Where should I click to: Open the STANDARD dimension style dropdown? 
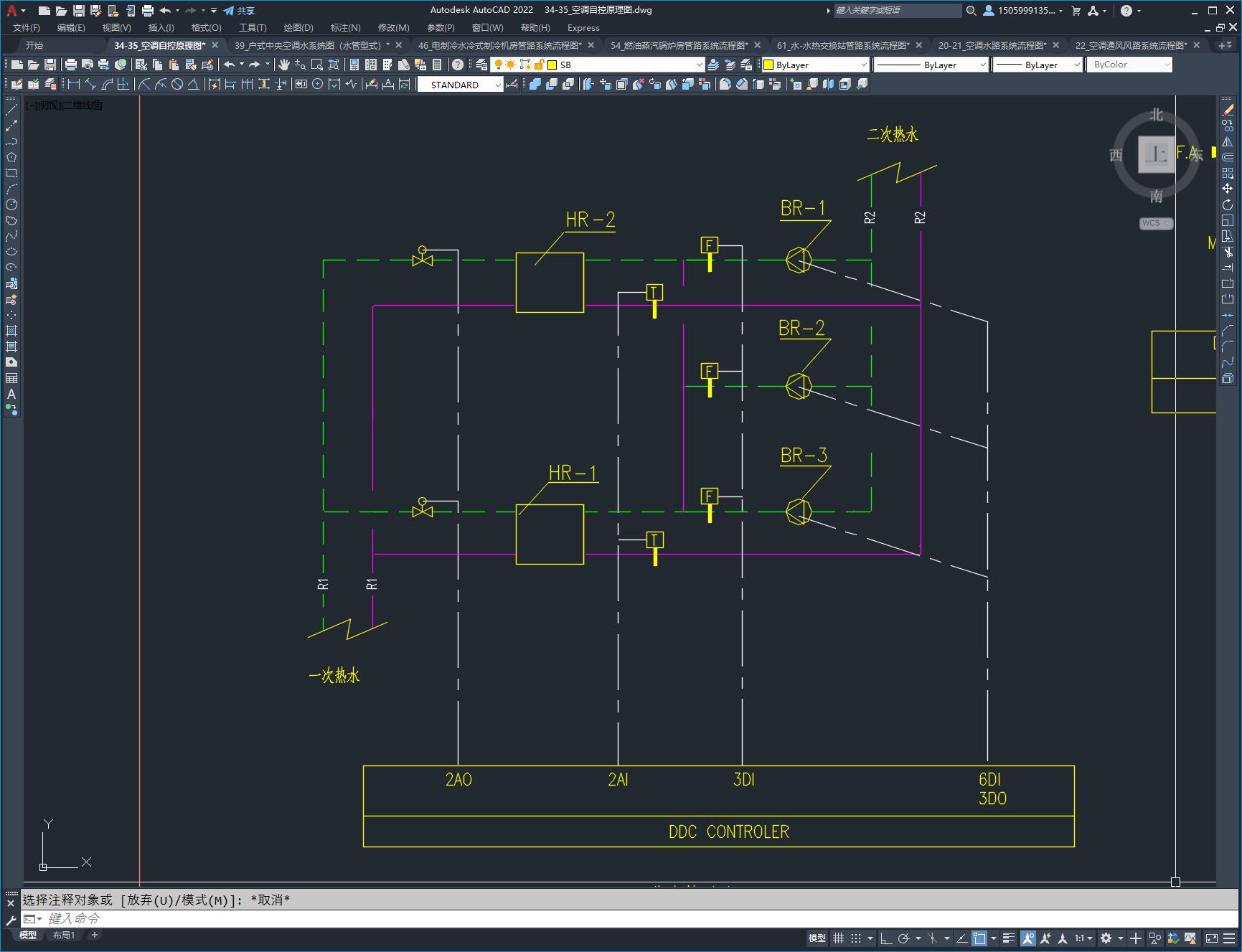(498, 85)
